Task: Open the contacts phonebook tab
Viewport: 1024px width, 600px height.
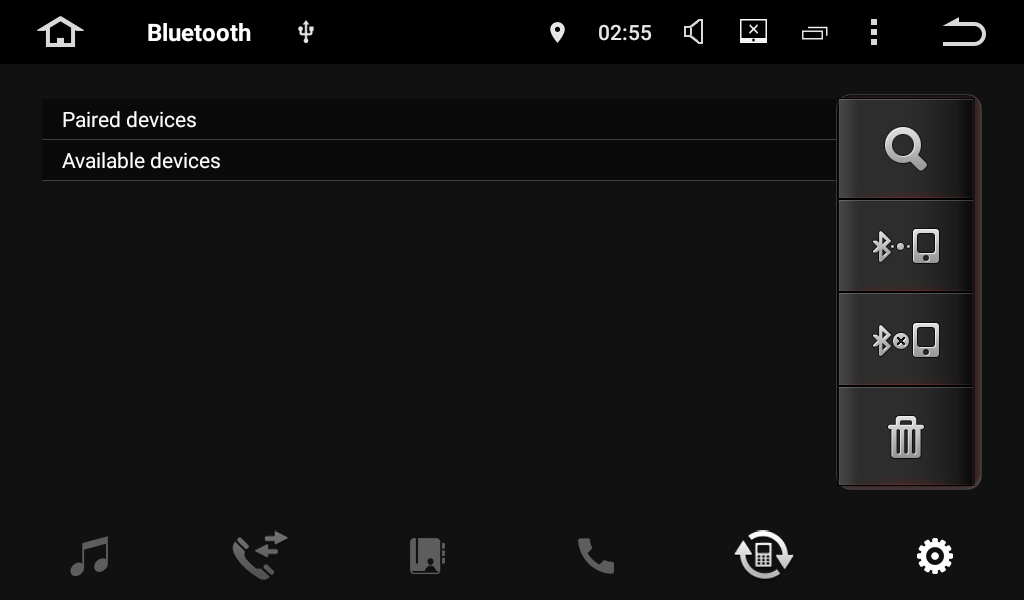Action: point(428,556)
